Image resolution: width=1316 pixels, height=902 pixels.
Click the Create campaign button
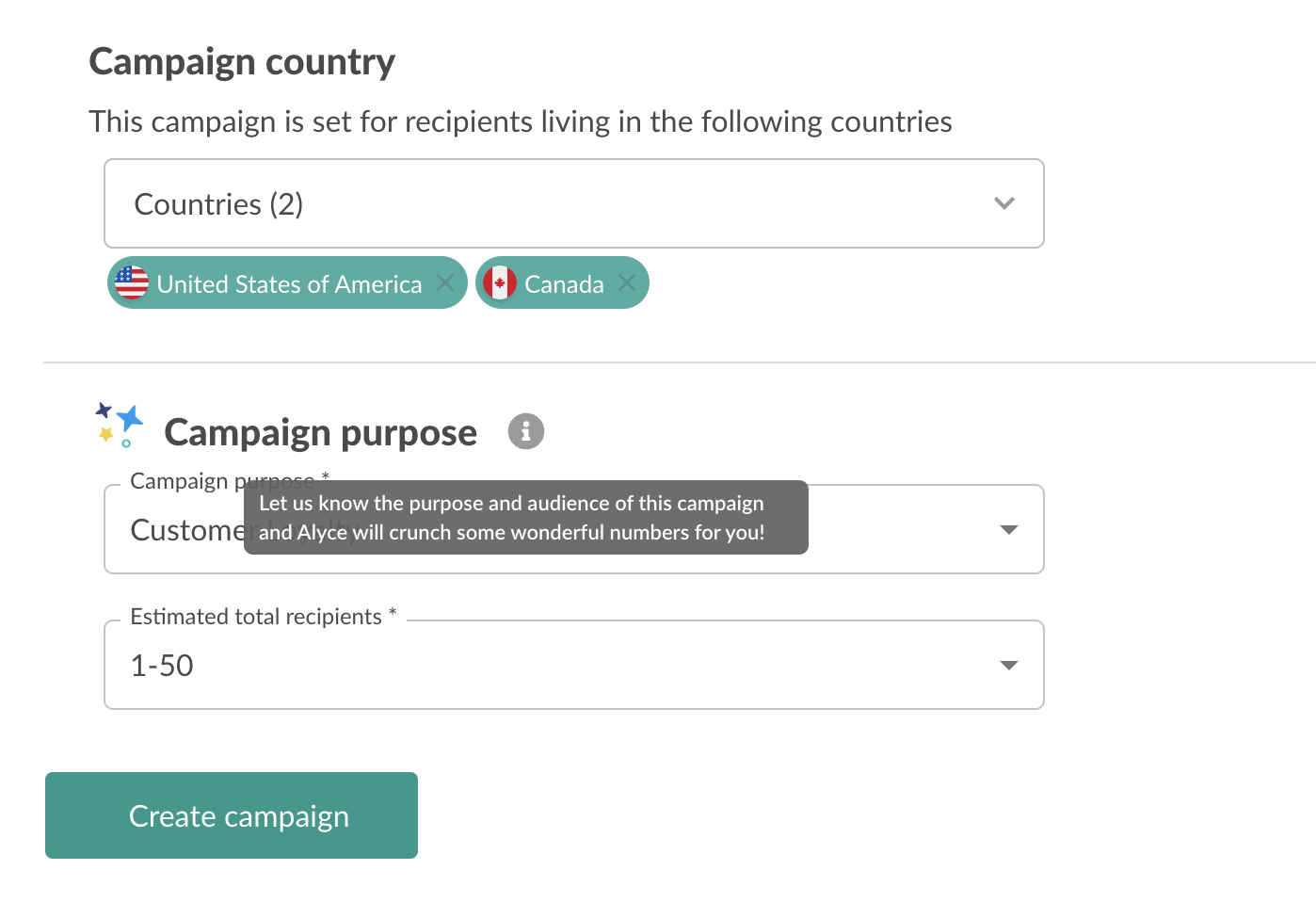click(232, 815)
